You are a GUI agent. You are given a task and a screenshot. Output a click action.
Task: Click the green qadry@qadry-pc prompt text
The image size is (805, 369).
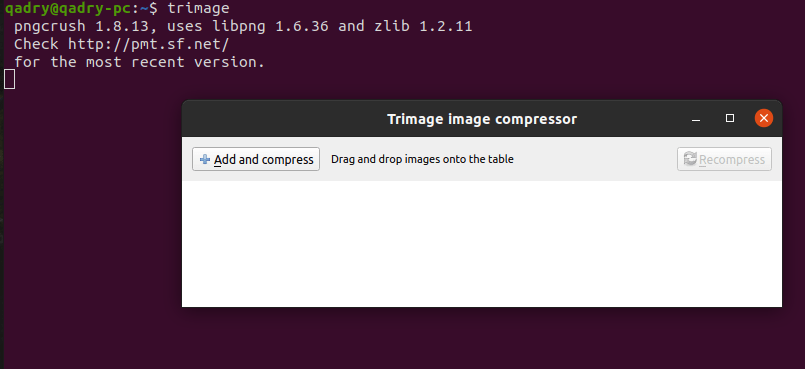click(68, 8)
